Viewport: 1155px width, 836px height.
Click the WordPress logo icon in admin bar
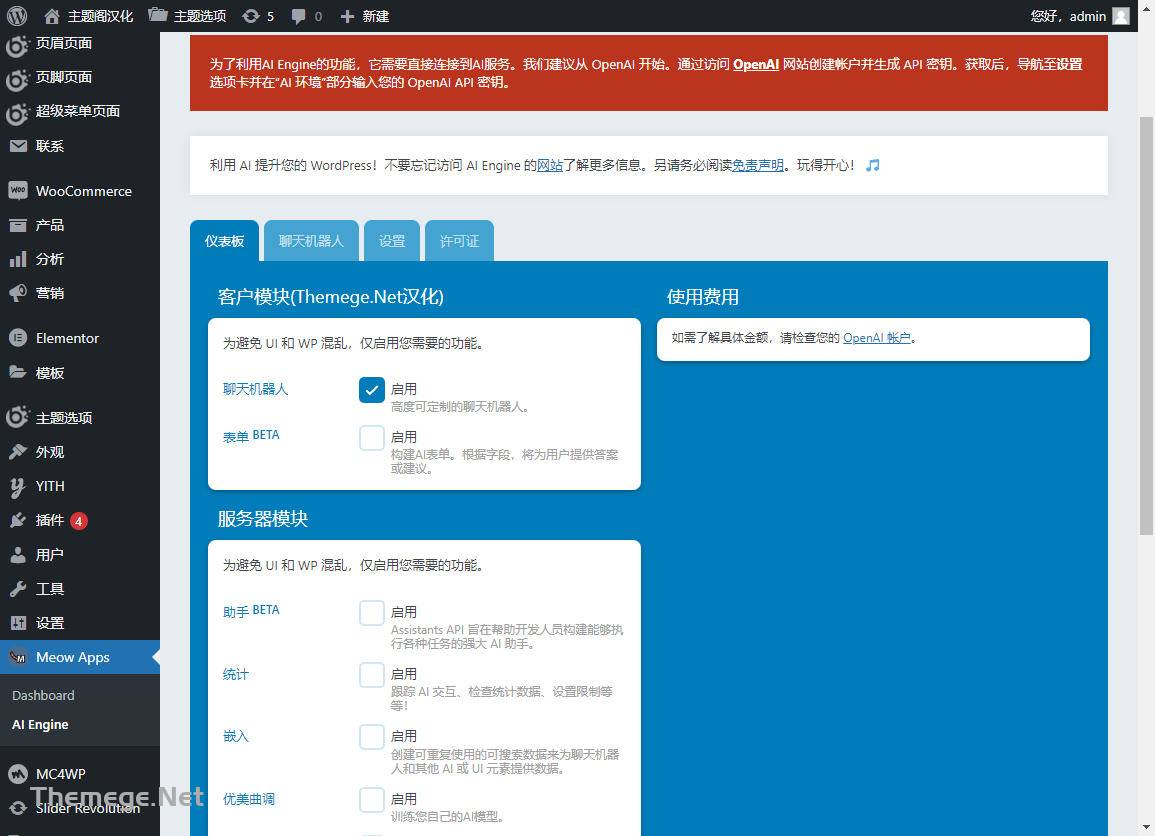click(x=17, y=15)
